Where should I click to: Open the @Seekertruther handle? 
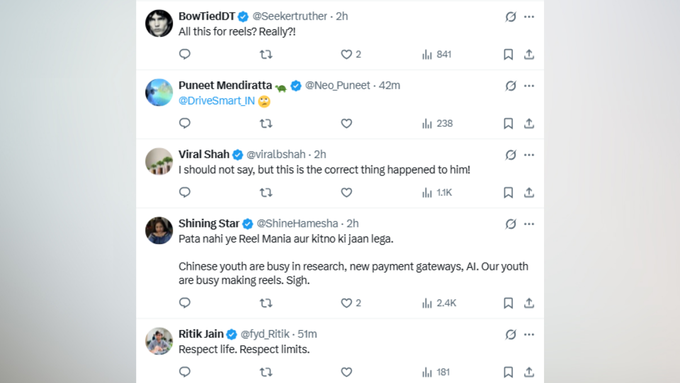pos(289,16)
